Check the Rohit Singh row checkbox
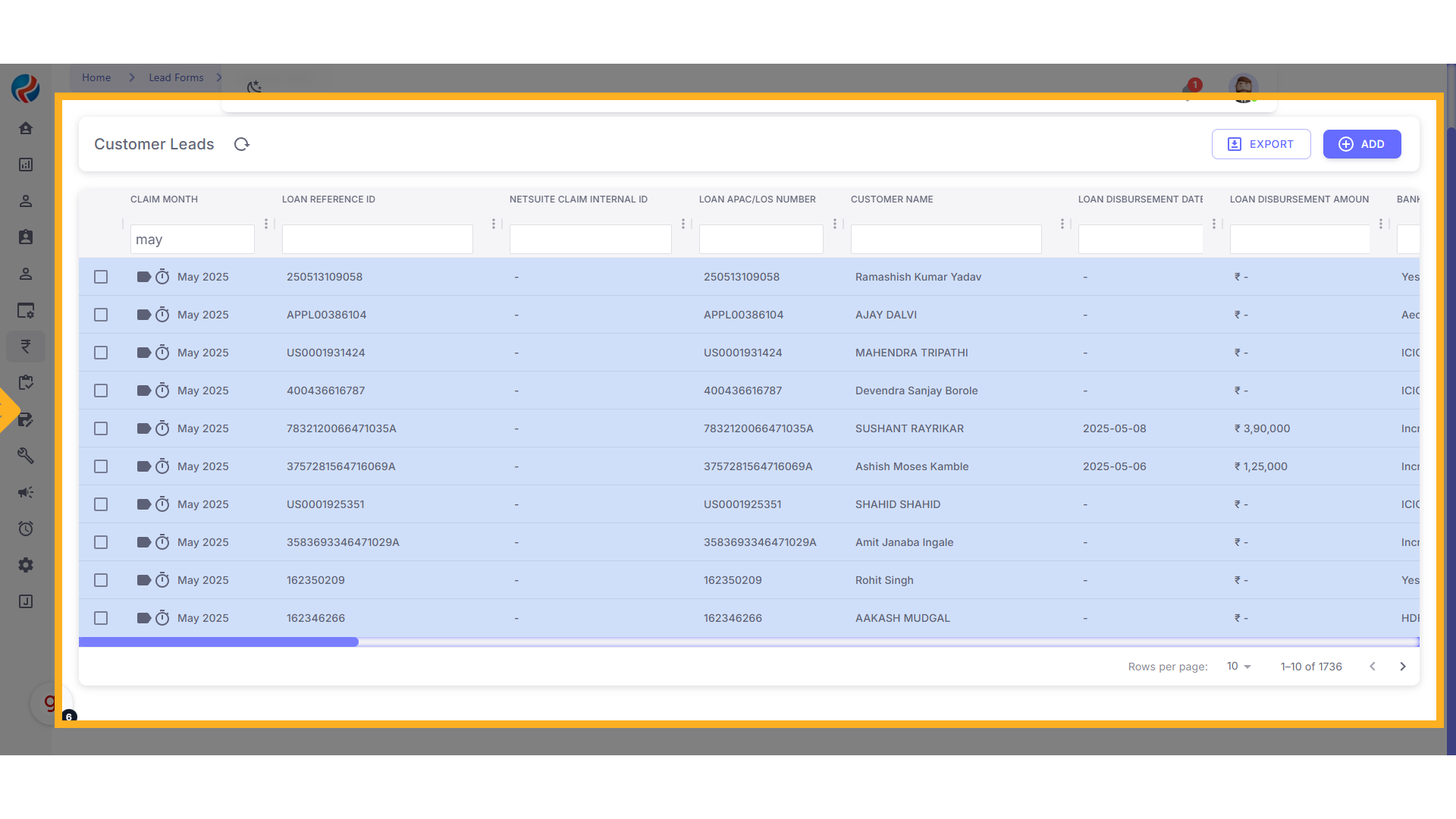 (101, 580)
